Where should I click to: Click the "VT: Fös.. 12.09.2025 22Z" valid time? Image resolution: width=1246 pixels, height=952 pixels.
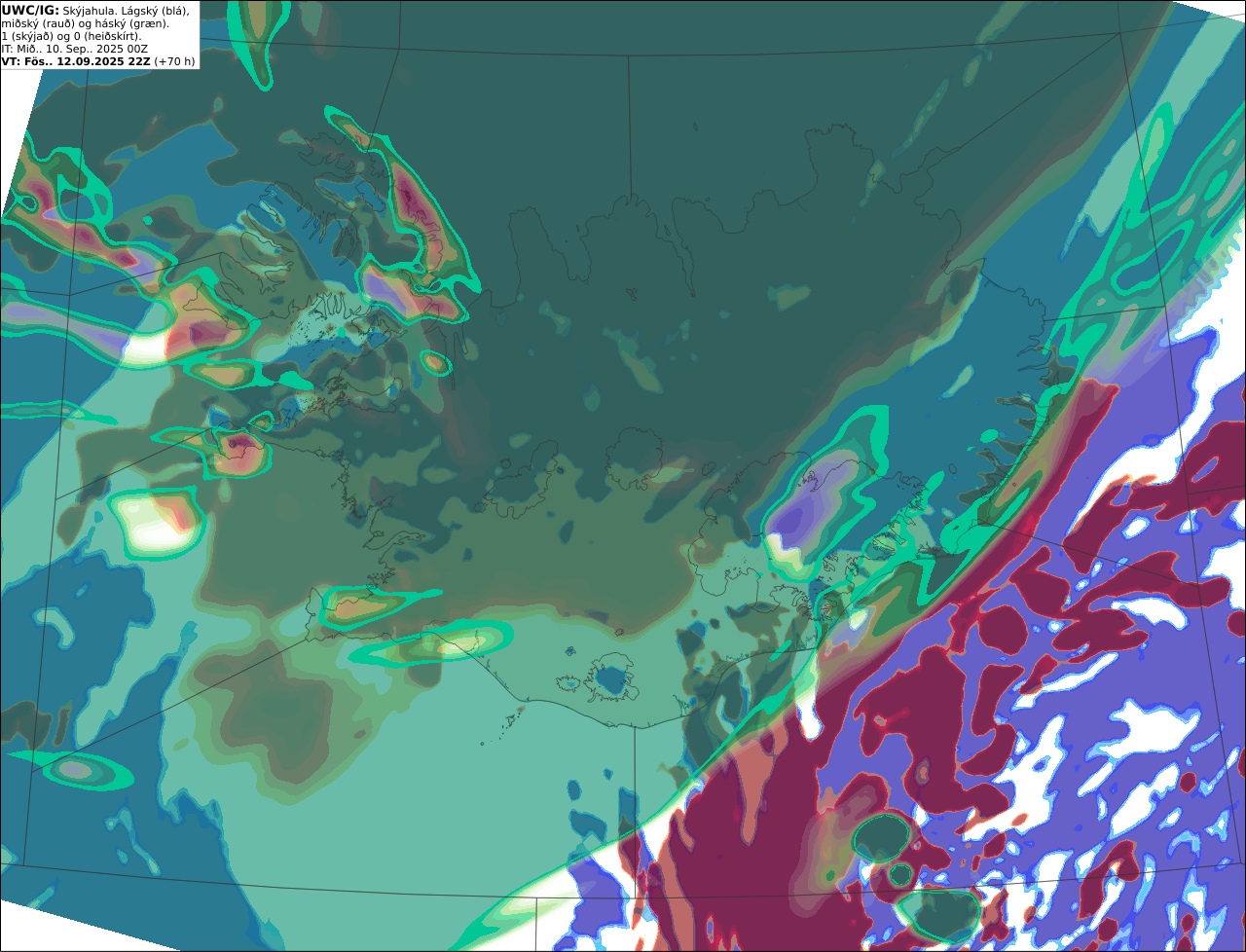(x=76, y=61)
